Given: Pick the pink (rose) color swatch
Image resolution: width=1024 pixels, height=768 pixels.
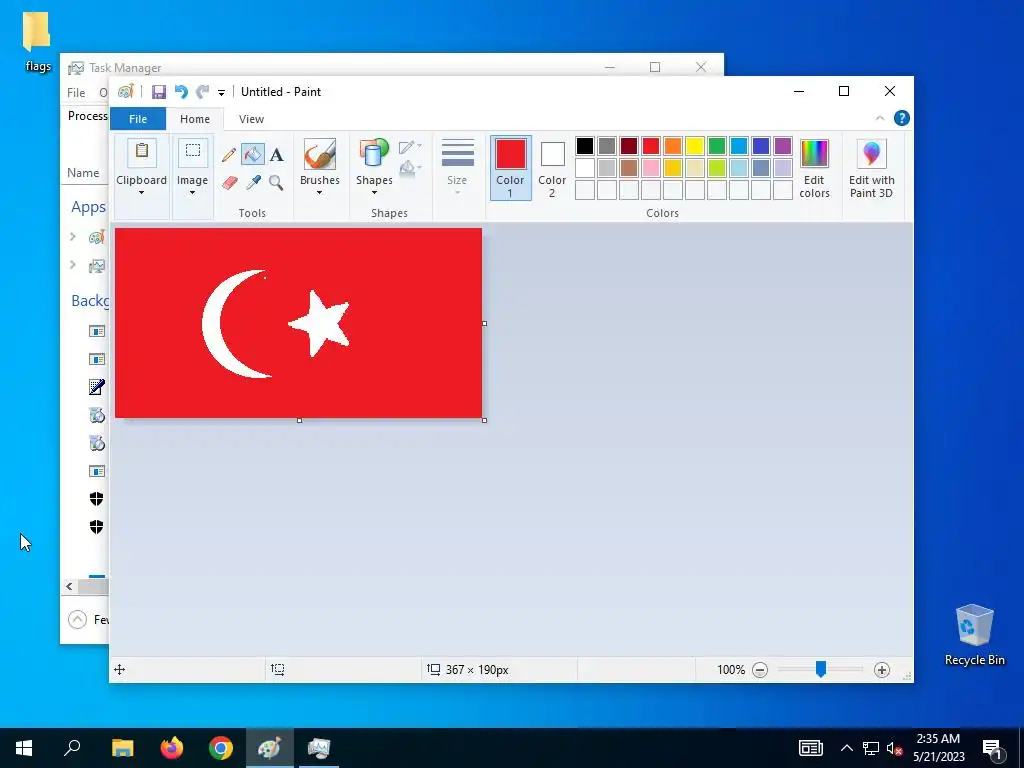Looking at the screenshot, I should (651, 168).
